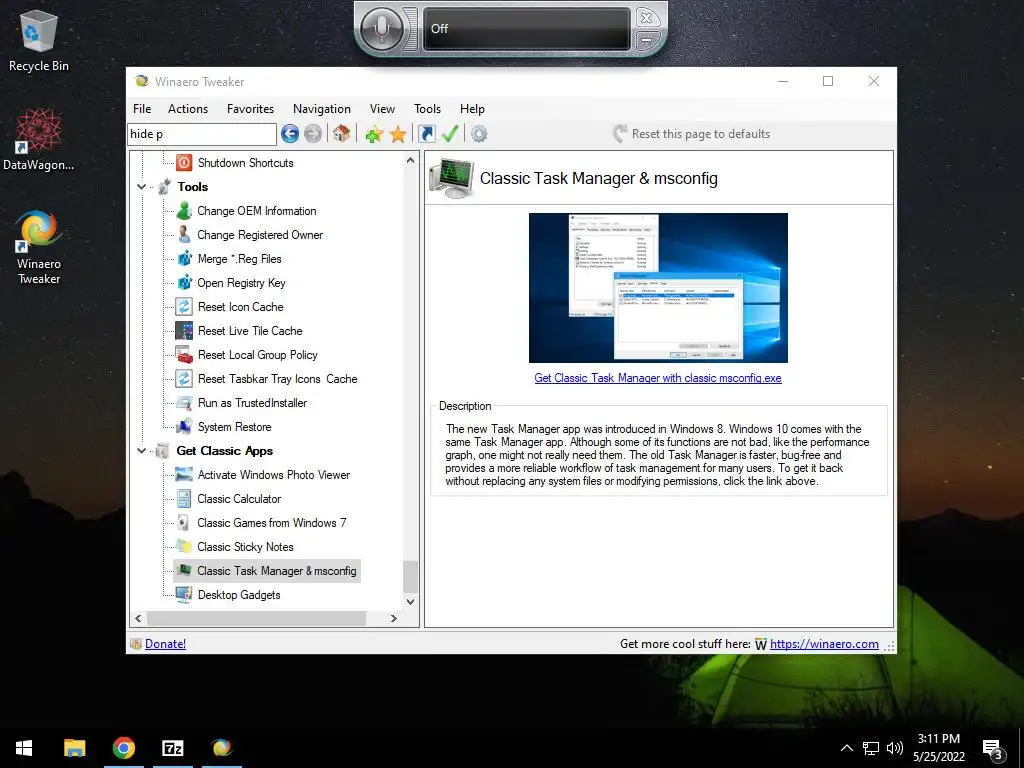Open the Favorites menu
This screenshot has height=768, width=1024.
250,109
